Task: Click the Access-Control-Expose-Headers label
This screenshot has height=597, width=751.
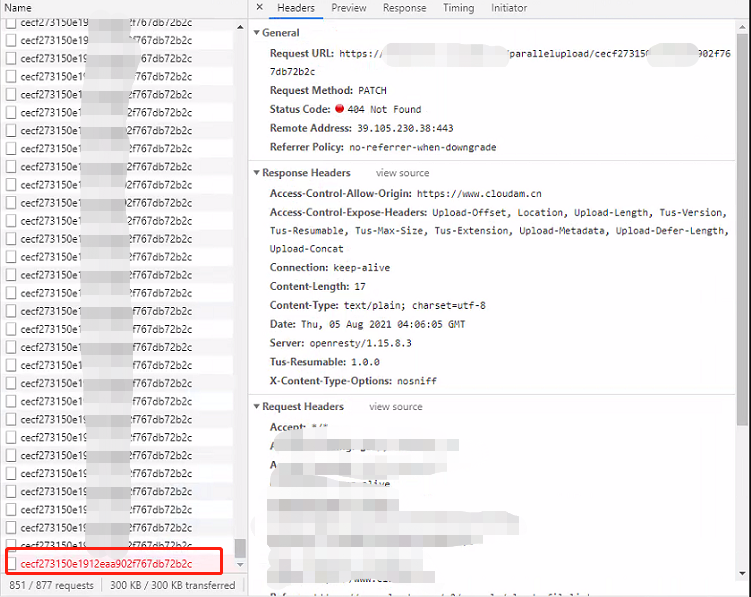Action: (x=348, y=212)
